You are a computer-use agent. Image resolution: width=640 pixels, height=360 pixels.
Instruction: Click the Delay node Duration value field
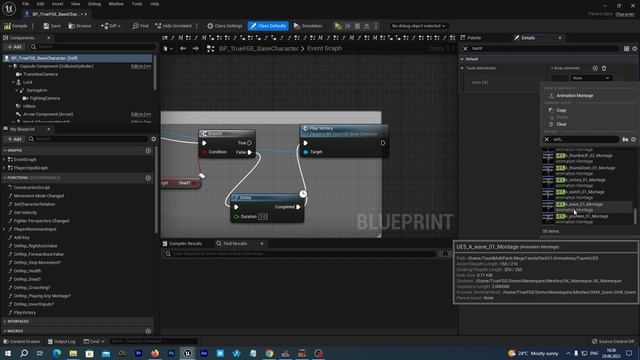(x=263, y=217)
